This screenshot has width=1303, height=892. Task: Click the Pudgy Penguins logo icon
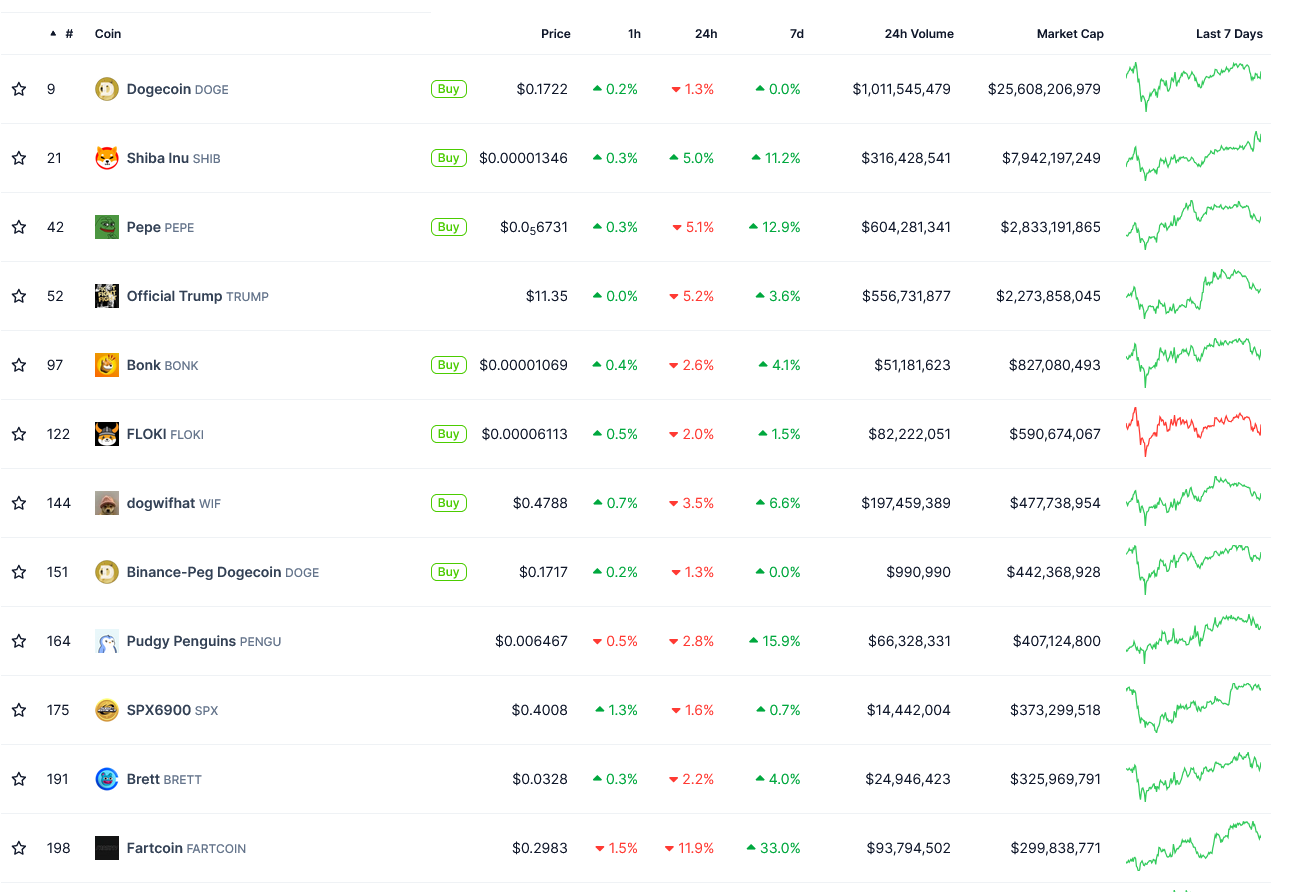pos(106,641)
